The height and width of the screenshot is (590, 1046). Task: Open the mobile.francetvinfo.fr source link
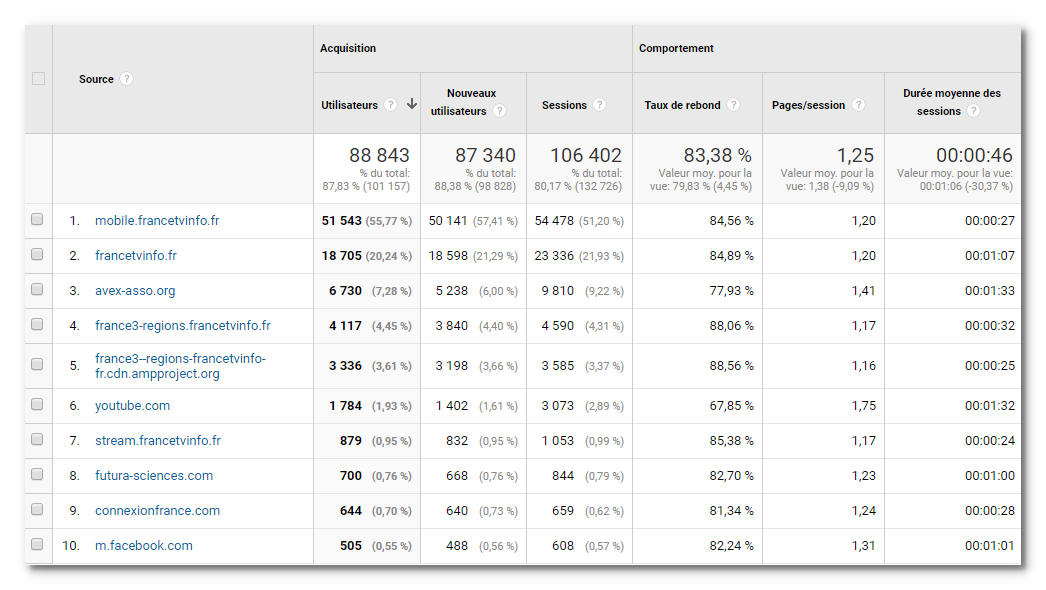pos(157,221)
